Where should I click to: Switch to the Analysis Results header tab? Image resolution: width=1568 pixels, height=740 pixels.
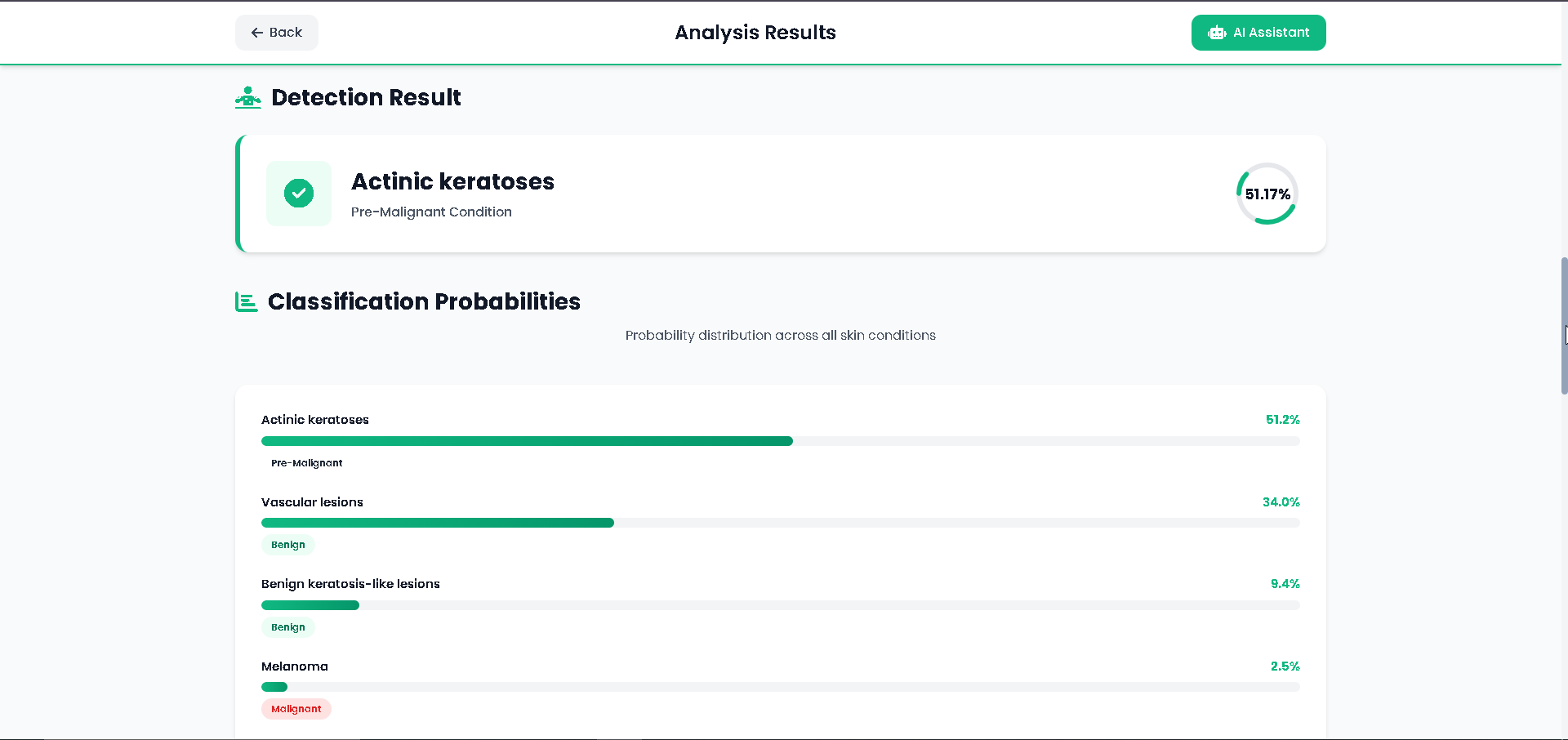pos(755,33)
